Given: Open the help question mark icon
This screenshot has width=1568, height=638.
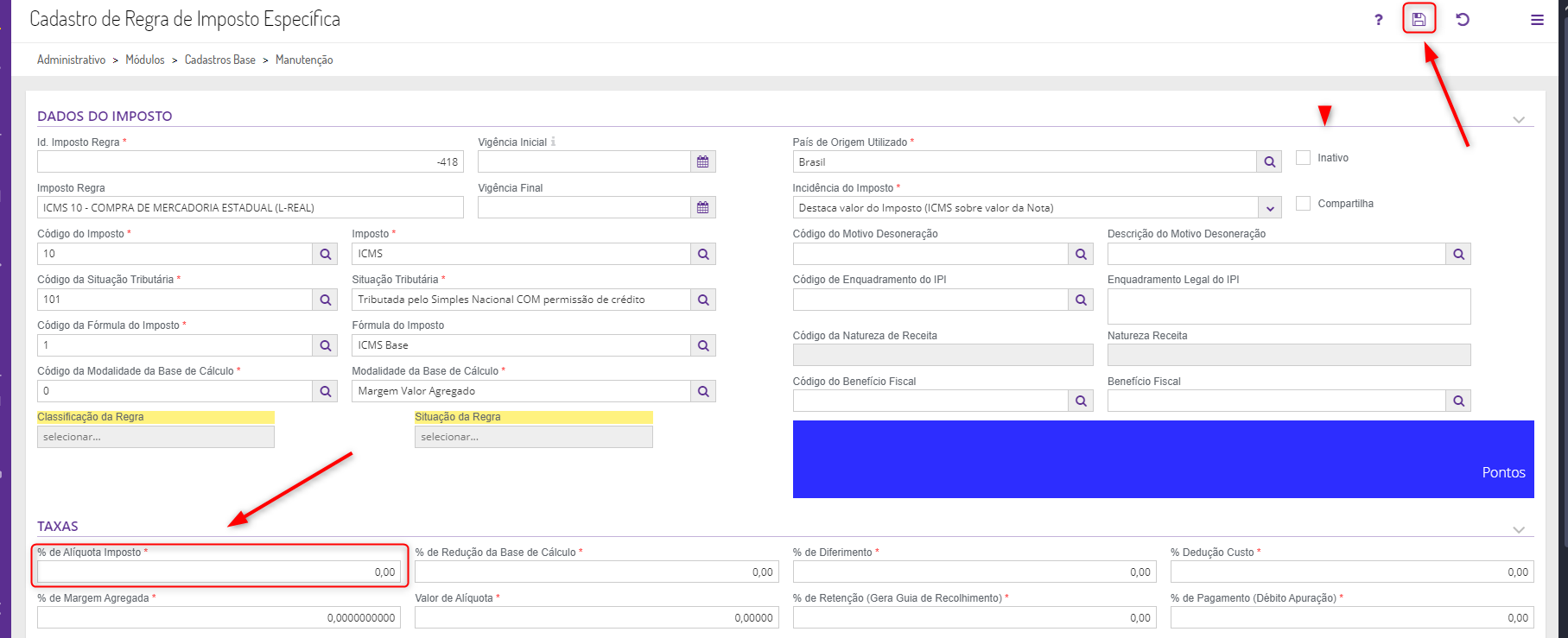Looking at the screenshot, I should (1378, 20).
